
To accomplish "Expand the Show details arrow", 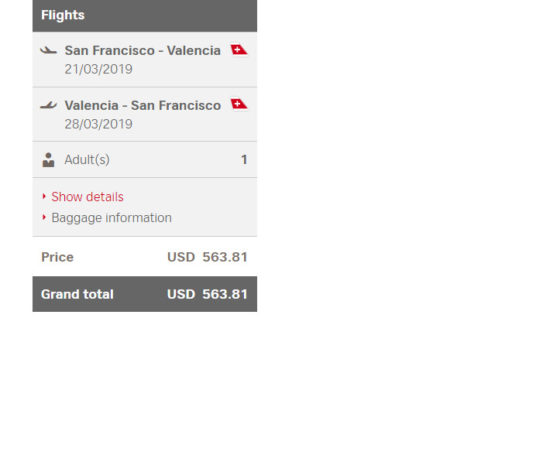I will (44, 196).
